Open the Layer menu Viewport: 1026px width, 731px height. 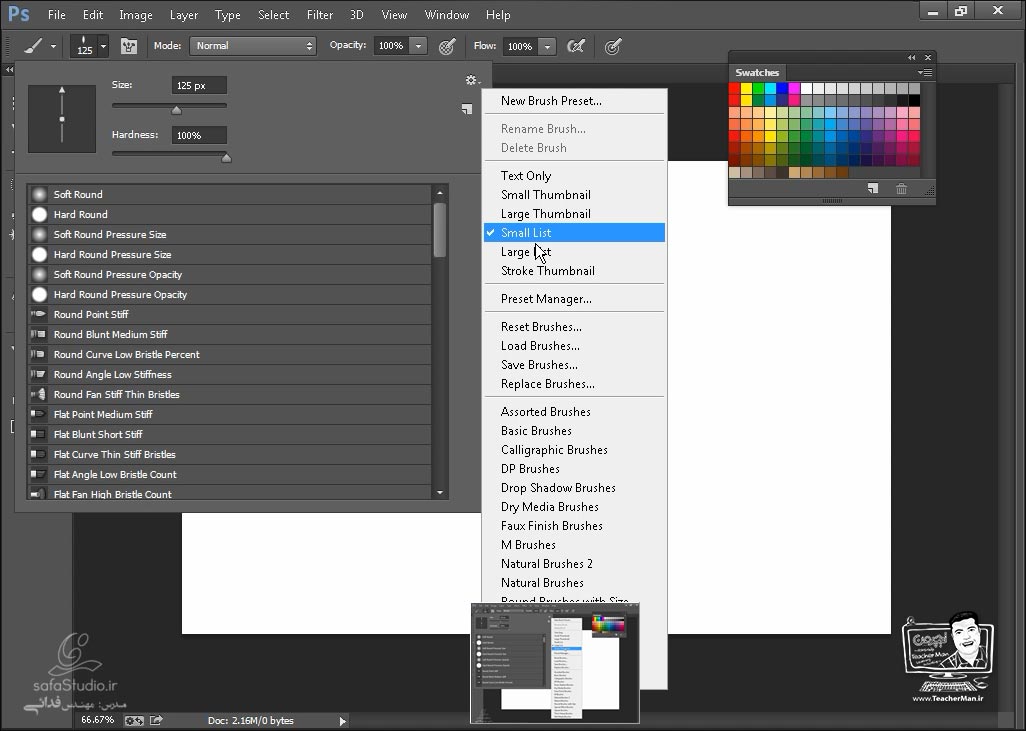pos(184,14)
